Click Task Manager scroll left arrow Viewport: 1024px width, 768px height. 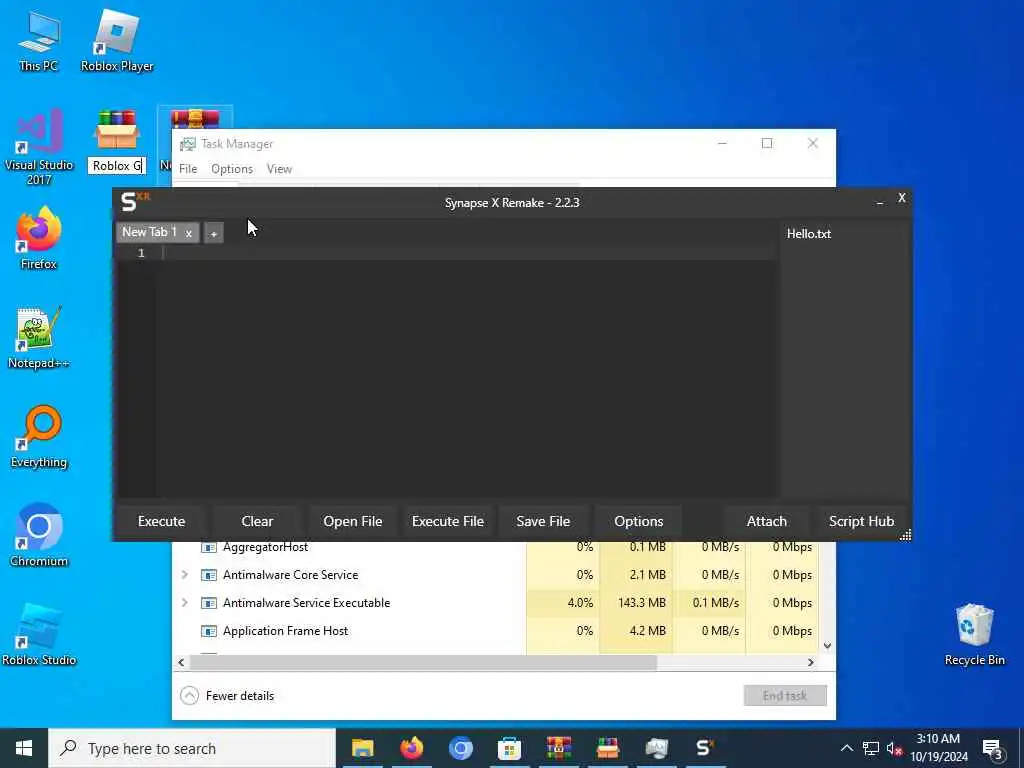(181, 662)
